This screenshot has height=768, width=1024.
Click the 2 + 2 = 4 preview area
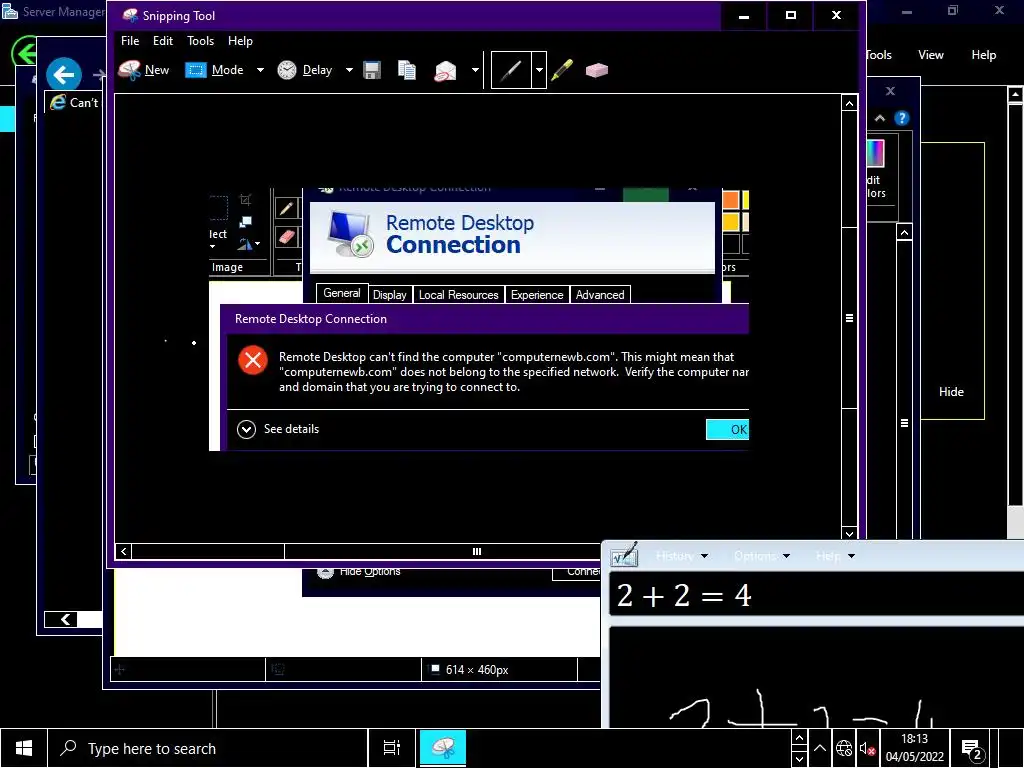(x=816, y=595)
